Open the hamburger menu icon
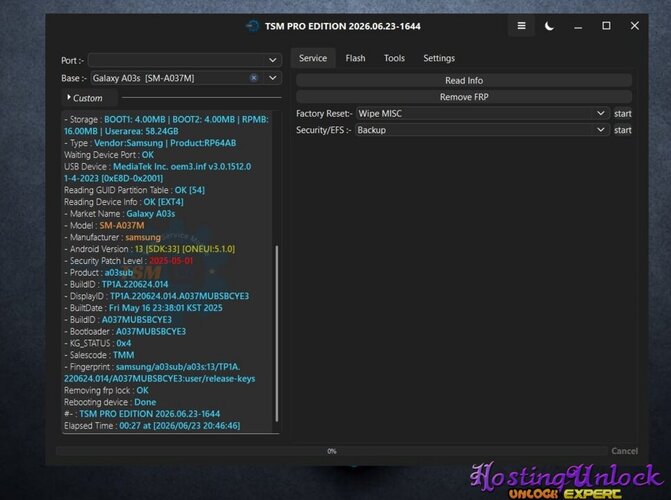 521,26
